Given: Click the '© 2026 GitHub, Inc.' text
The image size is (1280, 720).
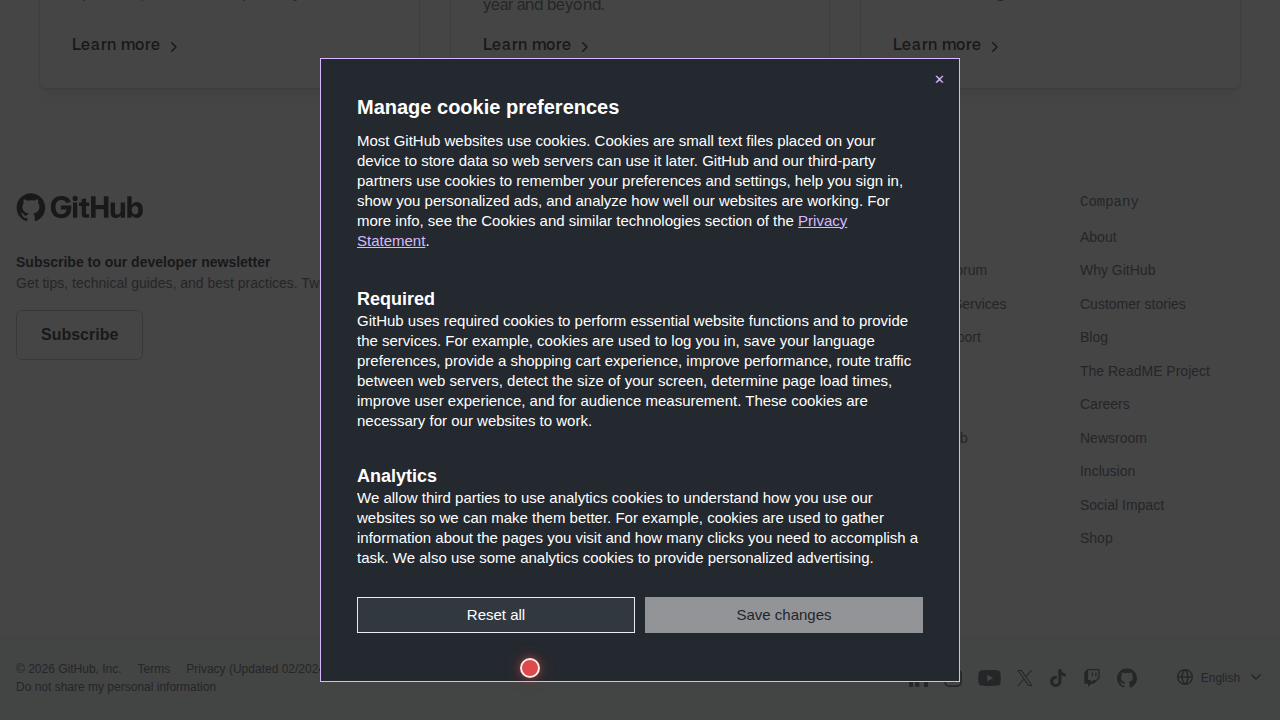Looking at the screenshot, I should (x=68, y=669).
